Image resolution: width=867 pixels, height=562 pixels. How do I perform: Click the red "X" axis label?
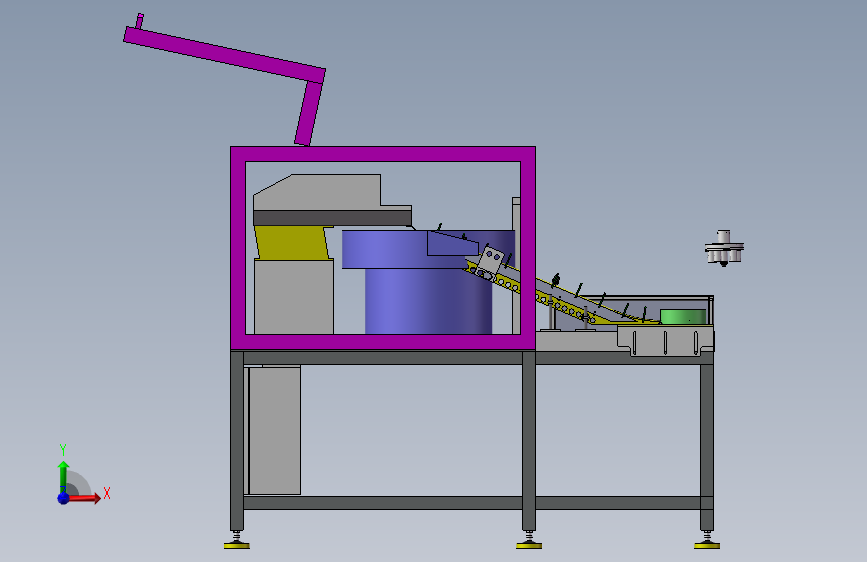[107, 493]
